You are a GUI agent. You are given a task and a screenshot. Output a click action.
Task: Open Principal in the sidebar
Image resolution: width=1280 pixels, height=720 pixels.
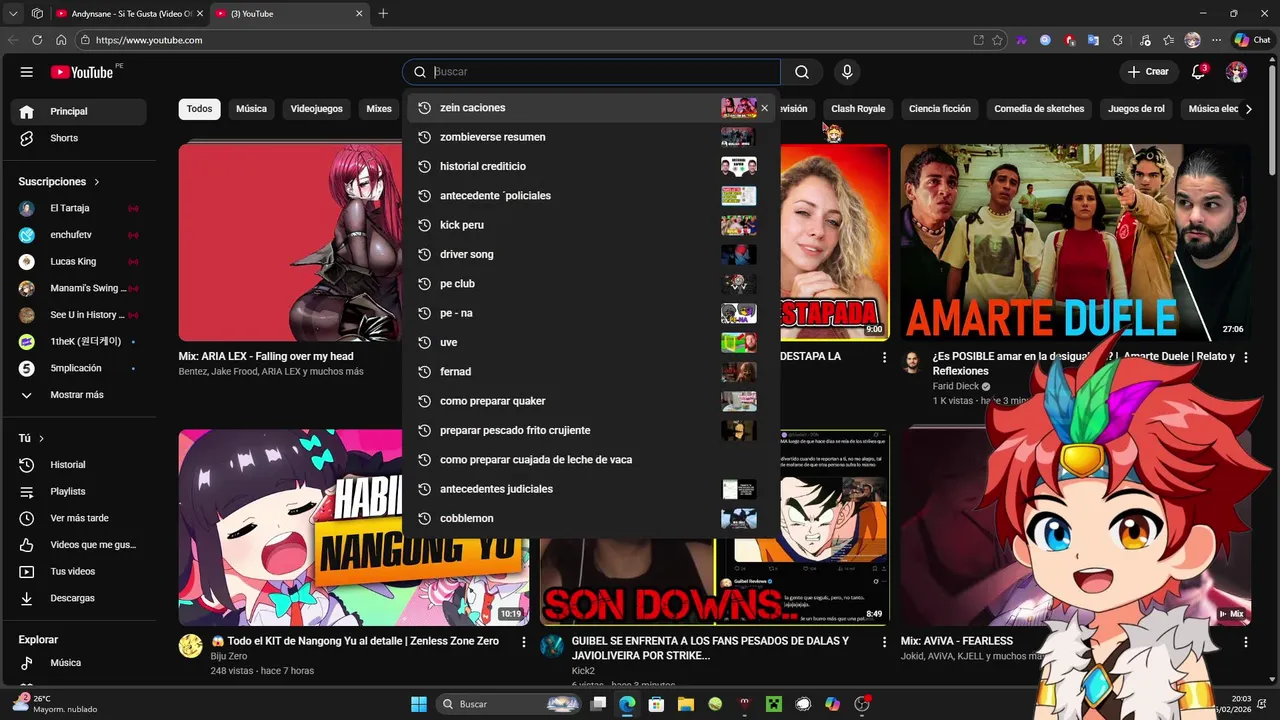pyautogui.click(x=78, y=111)
